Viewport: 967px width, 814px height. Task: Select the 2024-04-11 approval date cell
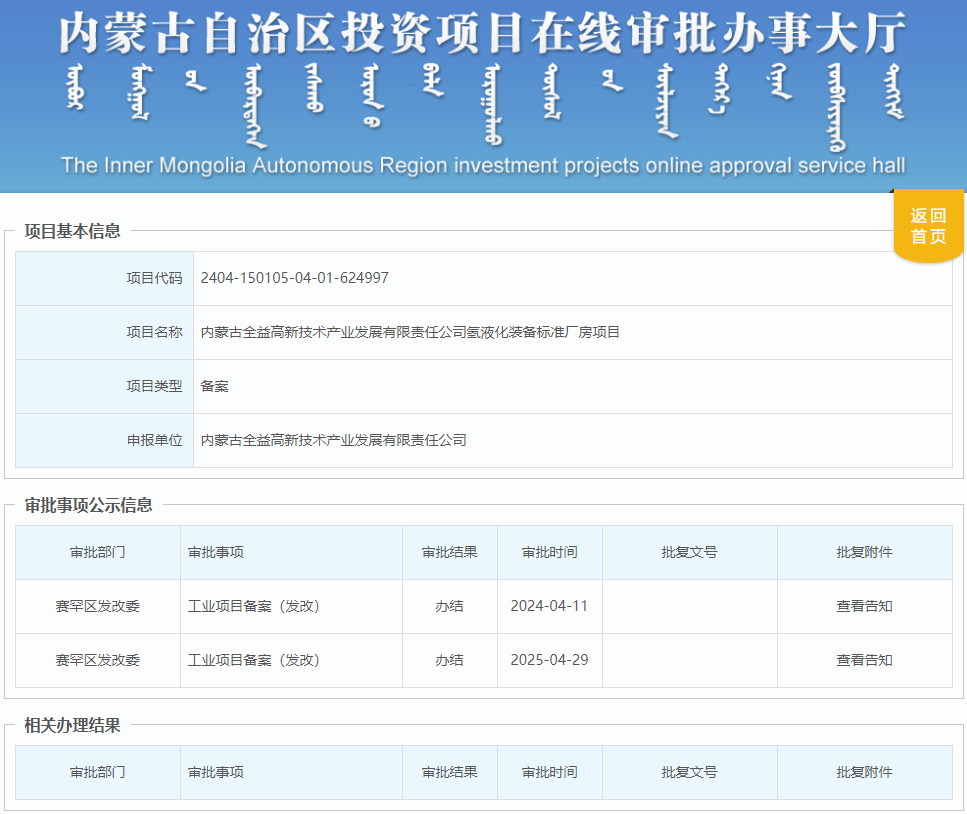pos(549,606)
